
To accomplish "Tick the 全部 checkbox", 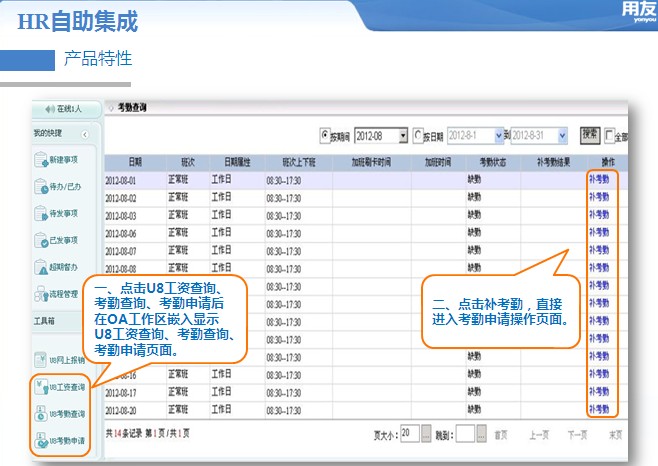I will [x=610, y=136].
